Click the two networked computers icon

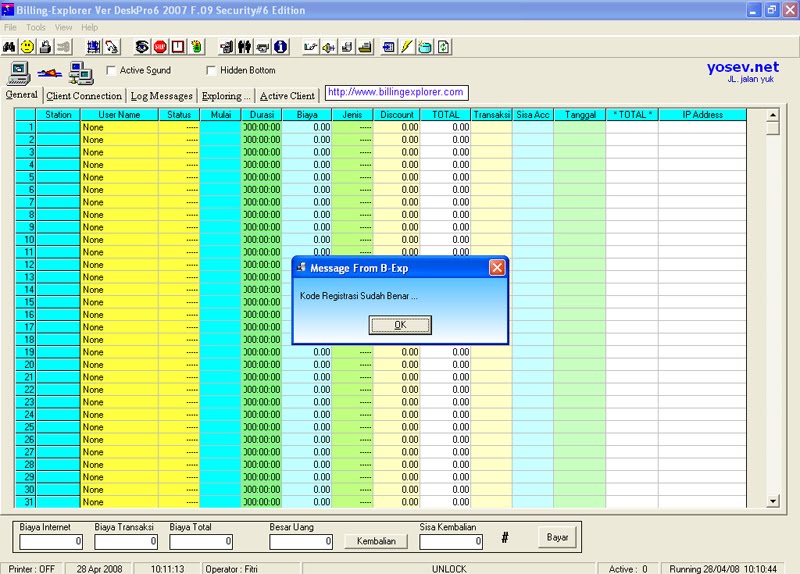pos(82,73)
